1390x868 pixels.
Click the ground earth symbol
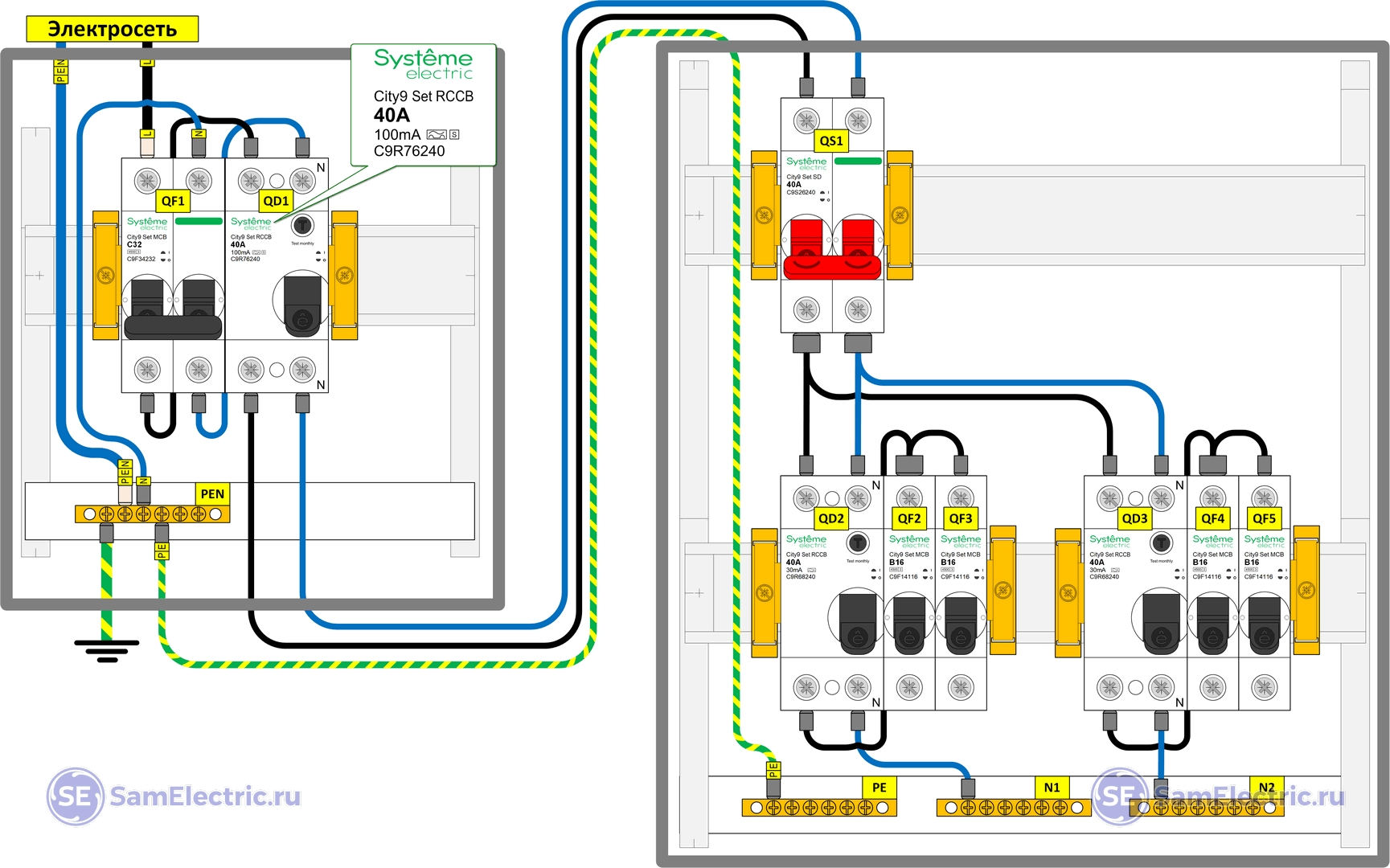[106, 649]
